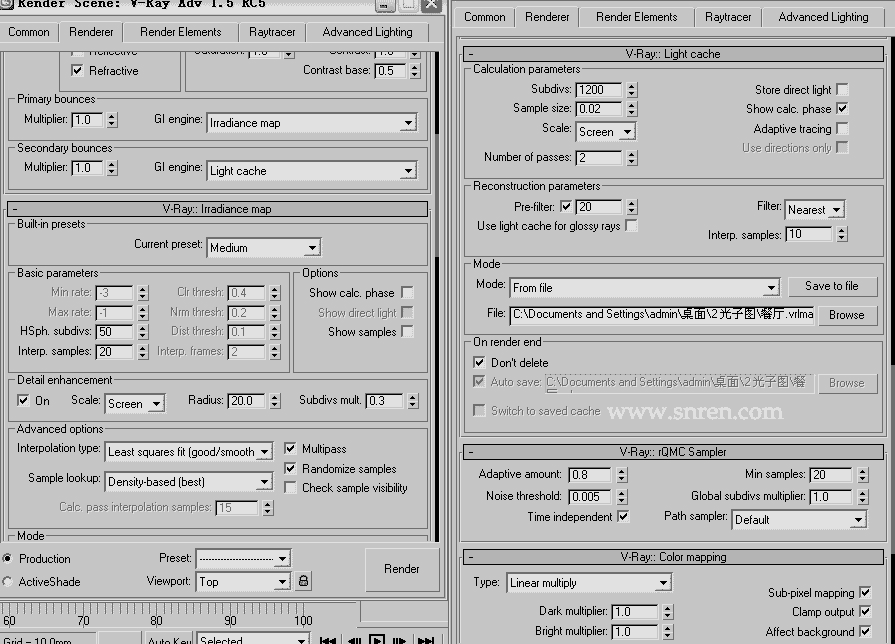Collapse the V-Ray:: Light cache rollout
Screen dimensions: 895x644
pyautogui.click(x=673, y=54)
